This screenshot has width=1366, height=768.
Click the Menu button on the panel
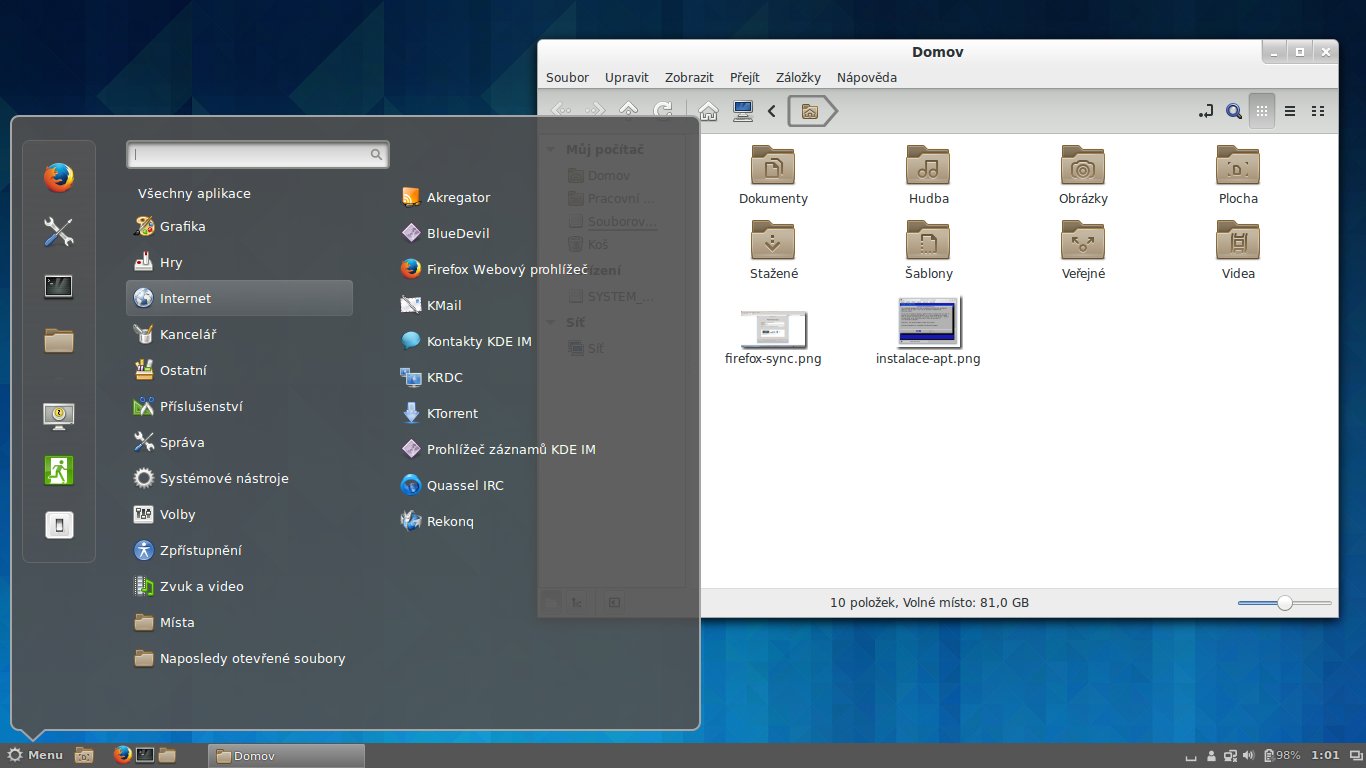35,755
